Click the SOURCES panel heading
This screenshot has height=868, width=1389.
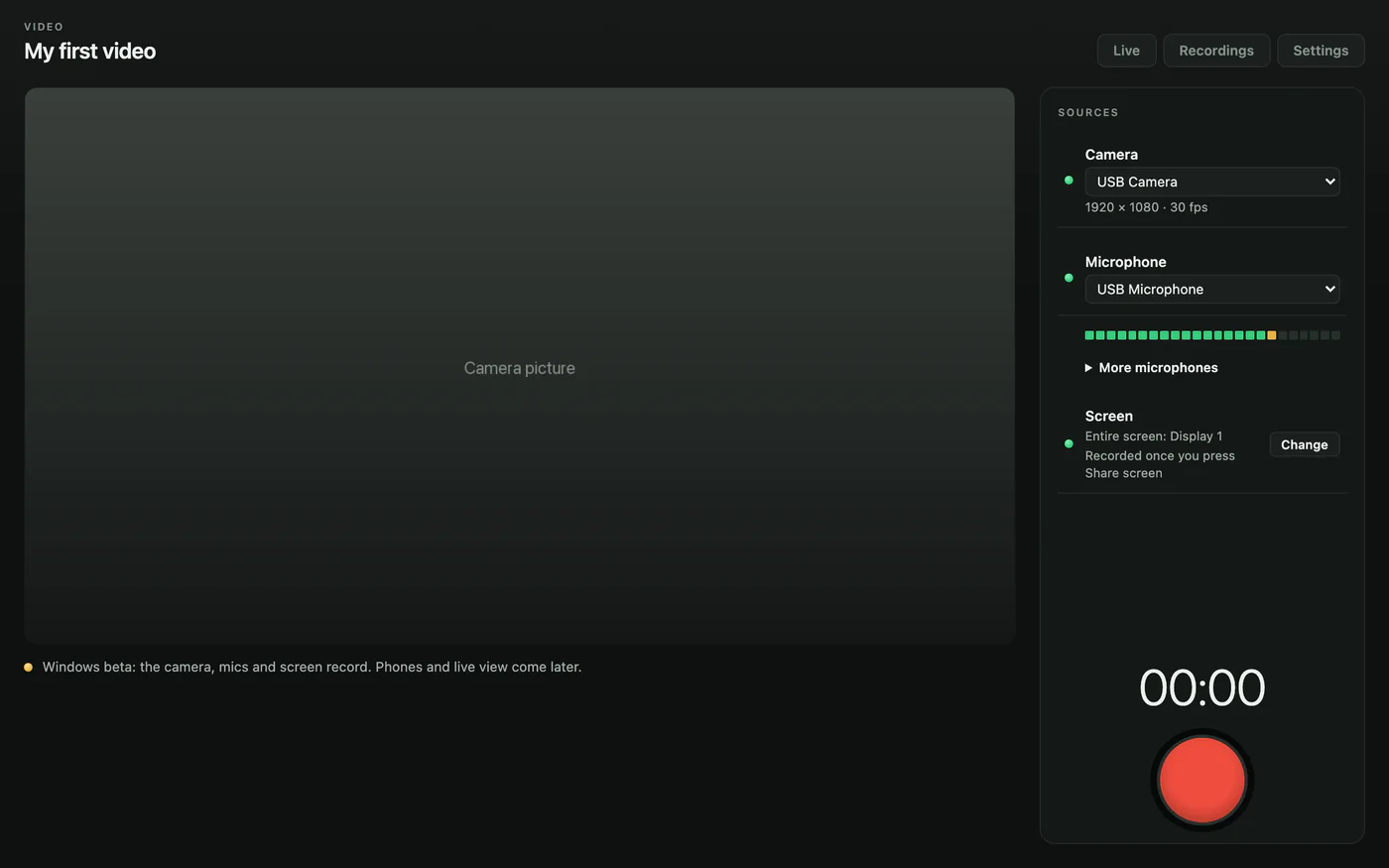click(x=1088, y=112)
